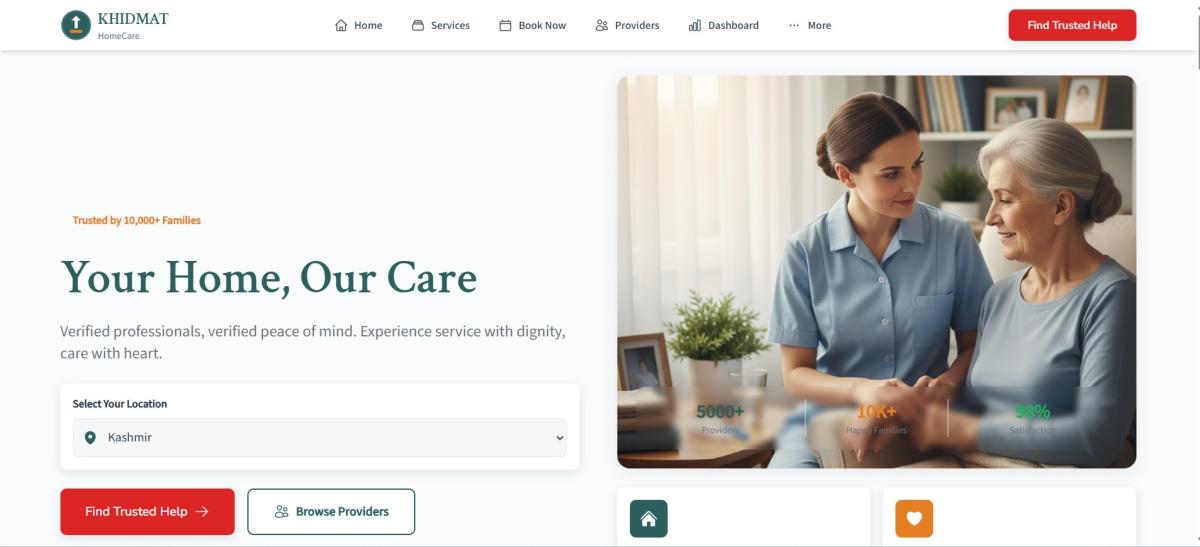This screenshot has height=547, width=1200.
Task: Open the More navigation menu
Action: click(809, 25)
